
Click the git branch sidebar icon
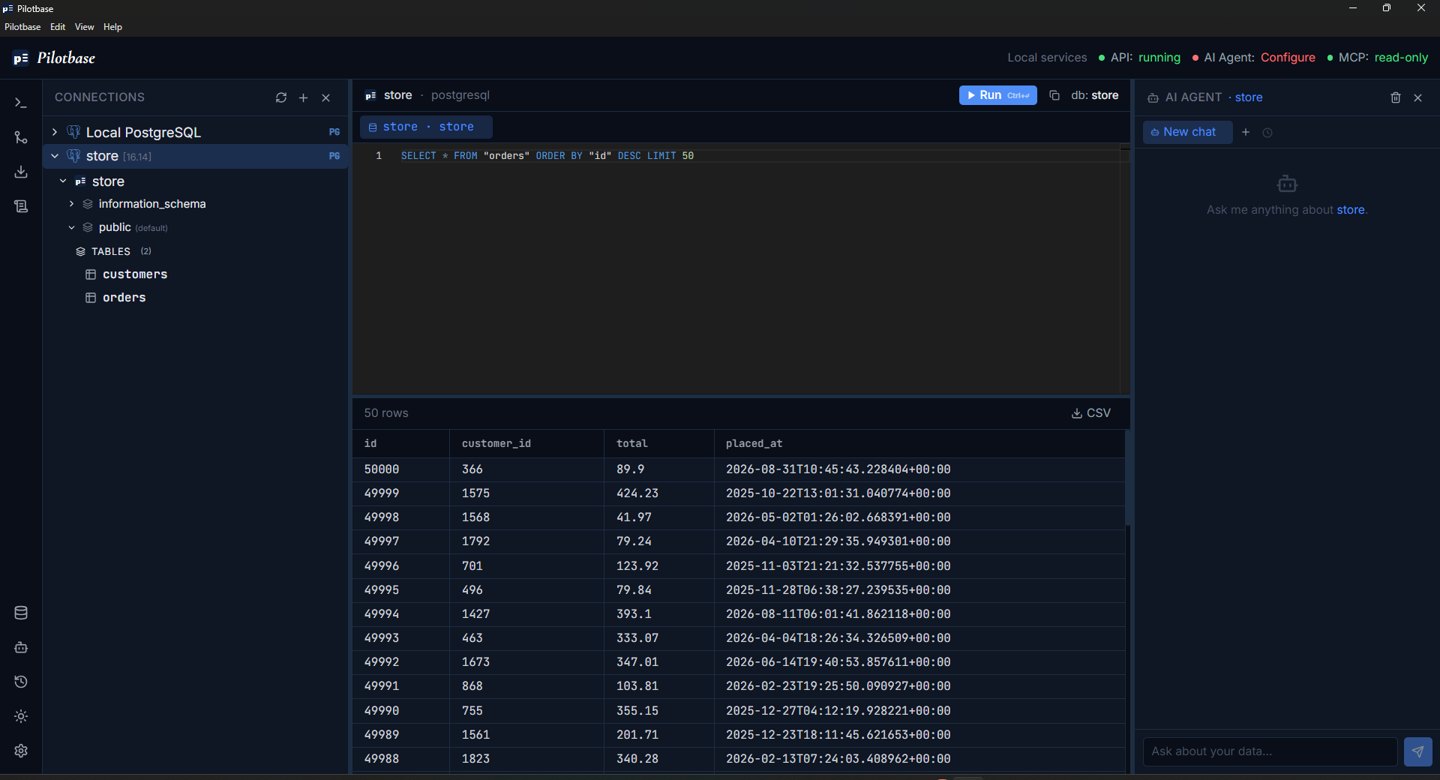(20, 138)
